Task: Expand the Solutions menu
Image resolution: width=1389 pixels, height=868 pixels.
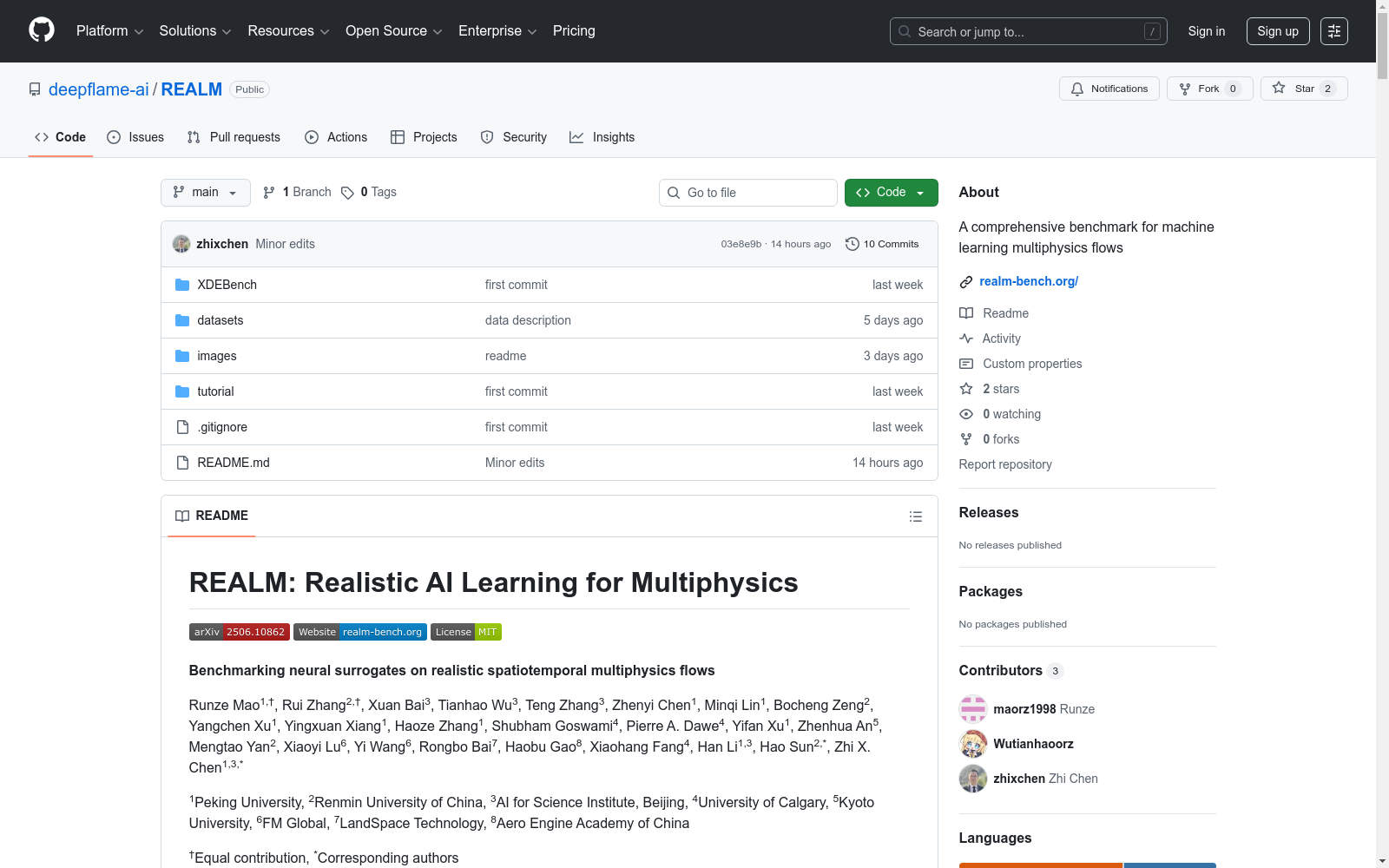Action: [x=195, y=31]
